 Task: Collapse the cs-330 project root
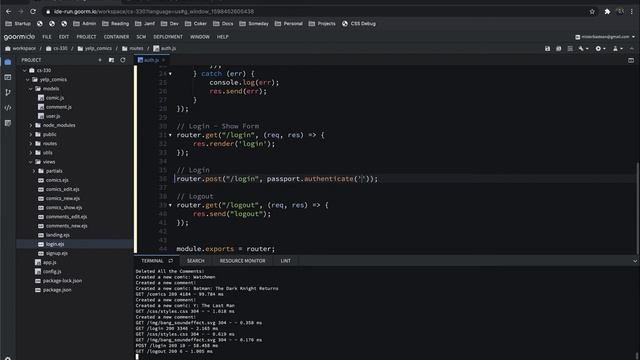pos(24,71)
